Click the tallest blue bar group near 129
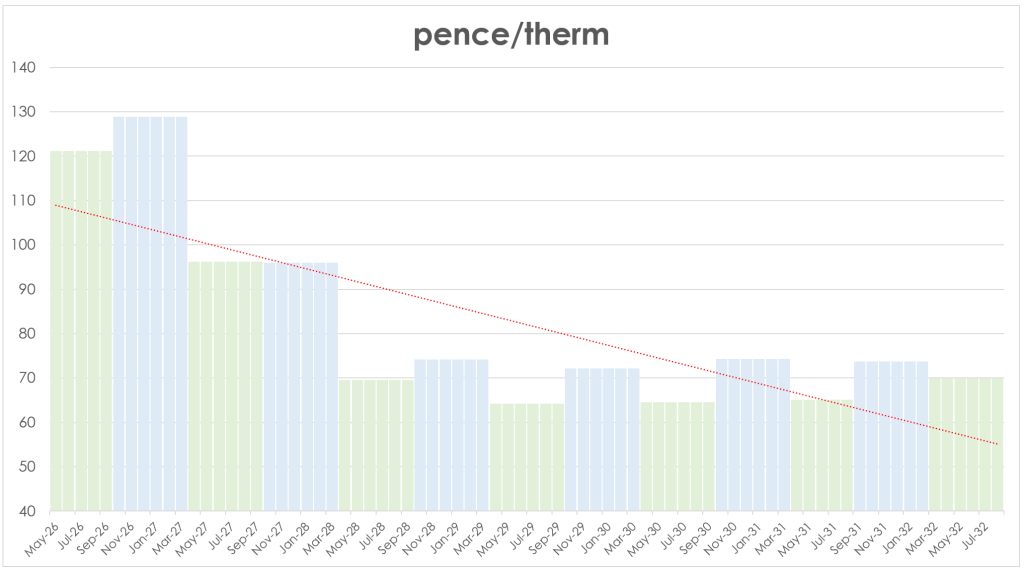 [150, 312]
